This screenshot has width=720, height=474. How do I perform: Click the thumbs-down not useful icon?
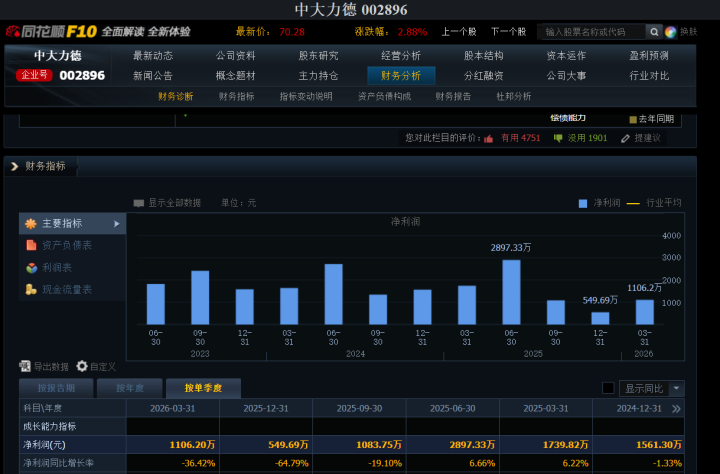click(558, 138)
